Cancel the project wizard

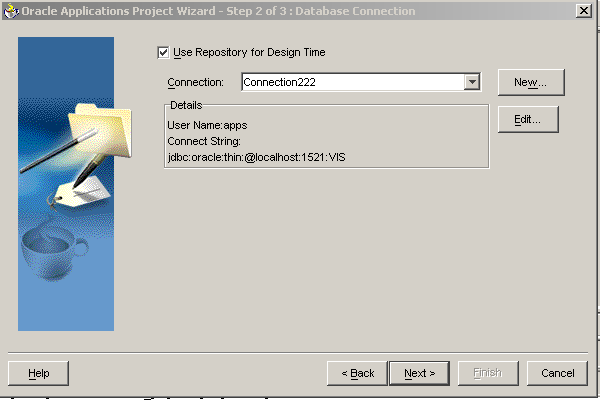[x=557, y=373]
